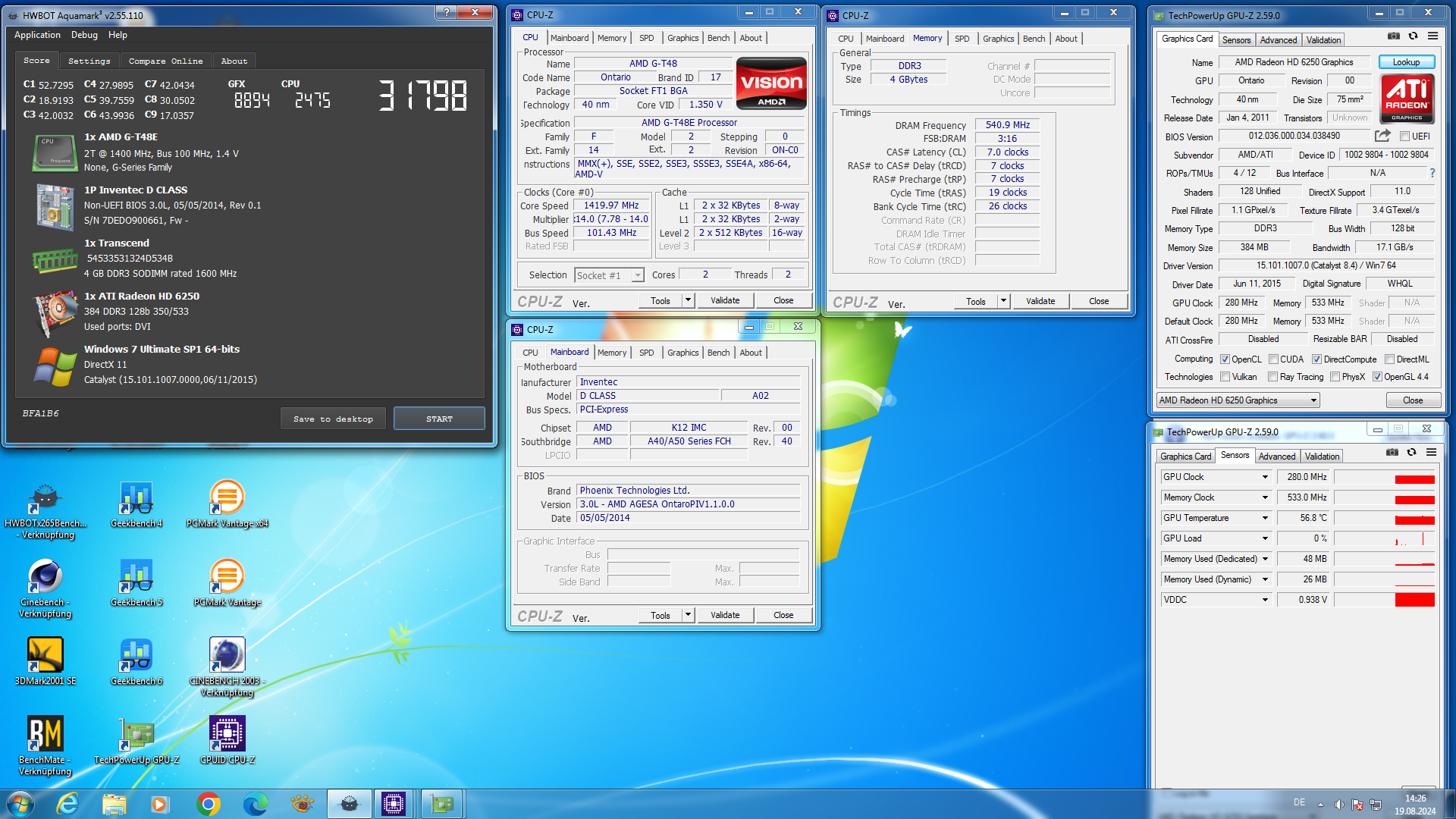Screen dimensions: 1456x819
Task: Click the BIOS export share icon in GPU-Z
Action: (1382, 136)
